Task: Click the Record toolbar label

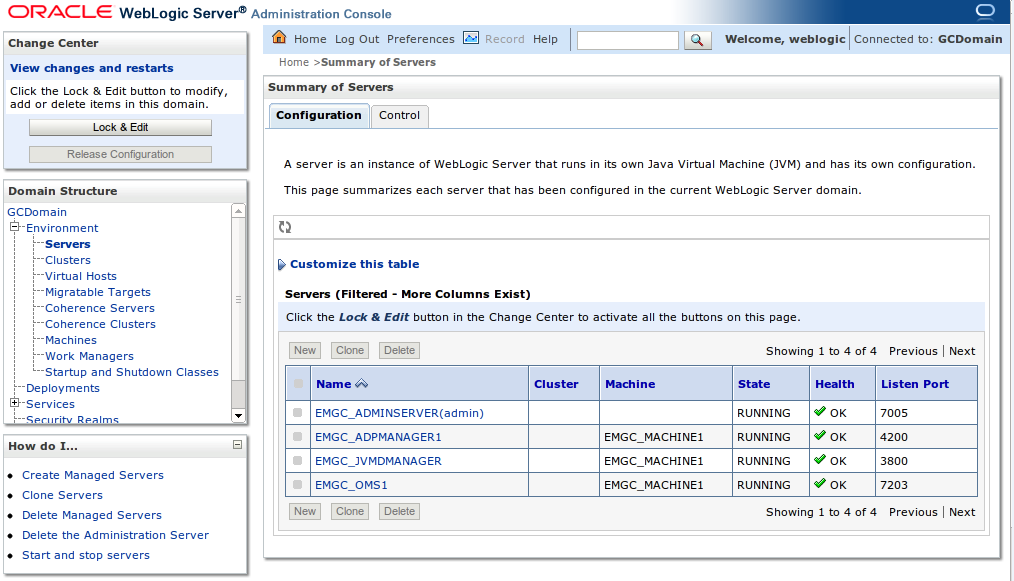Action: tap(504, 39)
